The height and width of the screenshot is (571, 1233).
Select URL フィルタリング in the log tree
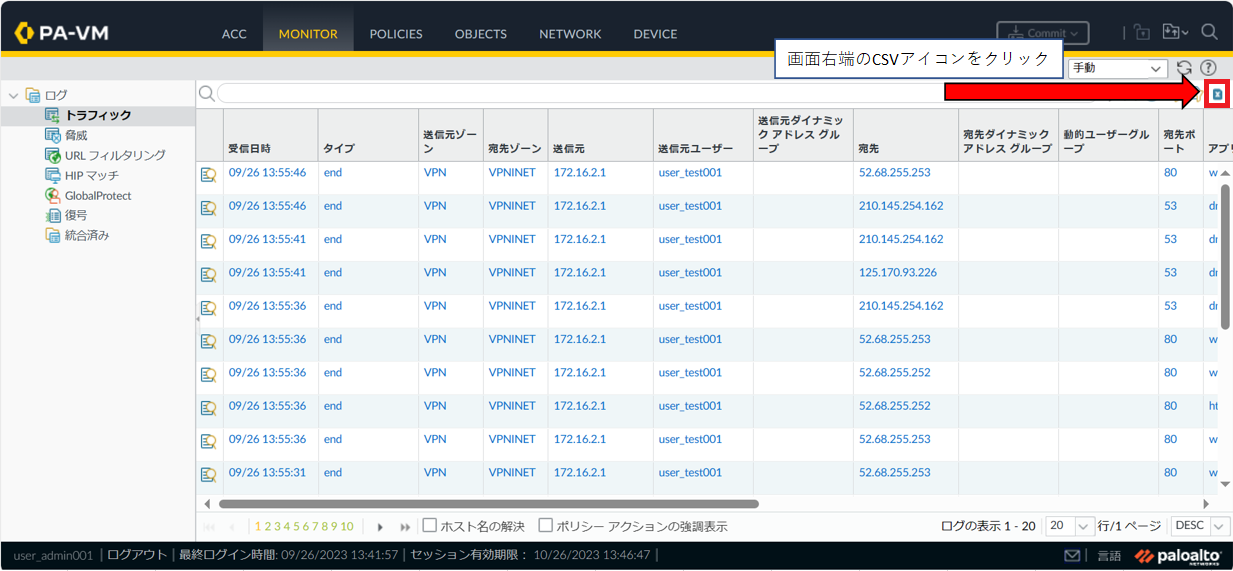pyautogui.click(x=115, y=156)
